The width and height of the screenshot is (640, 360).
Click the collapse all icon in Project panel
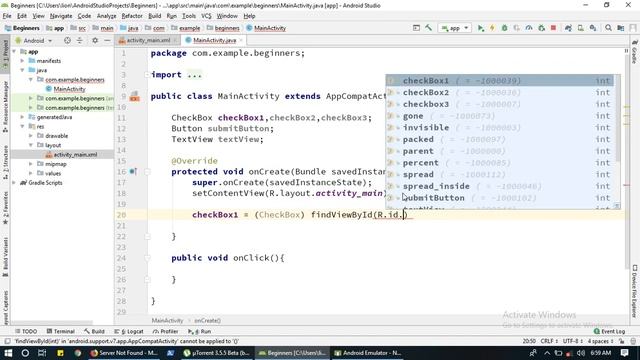click(x=80, y=40)
